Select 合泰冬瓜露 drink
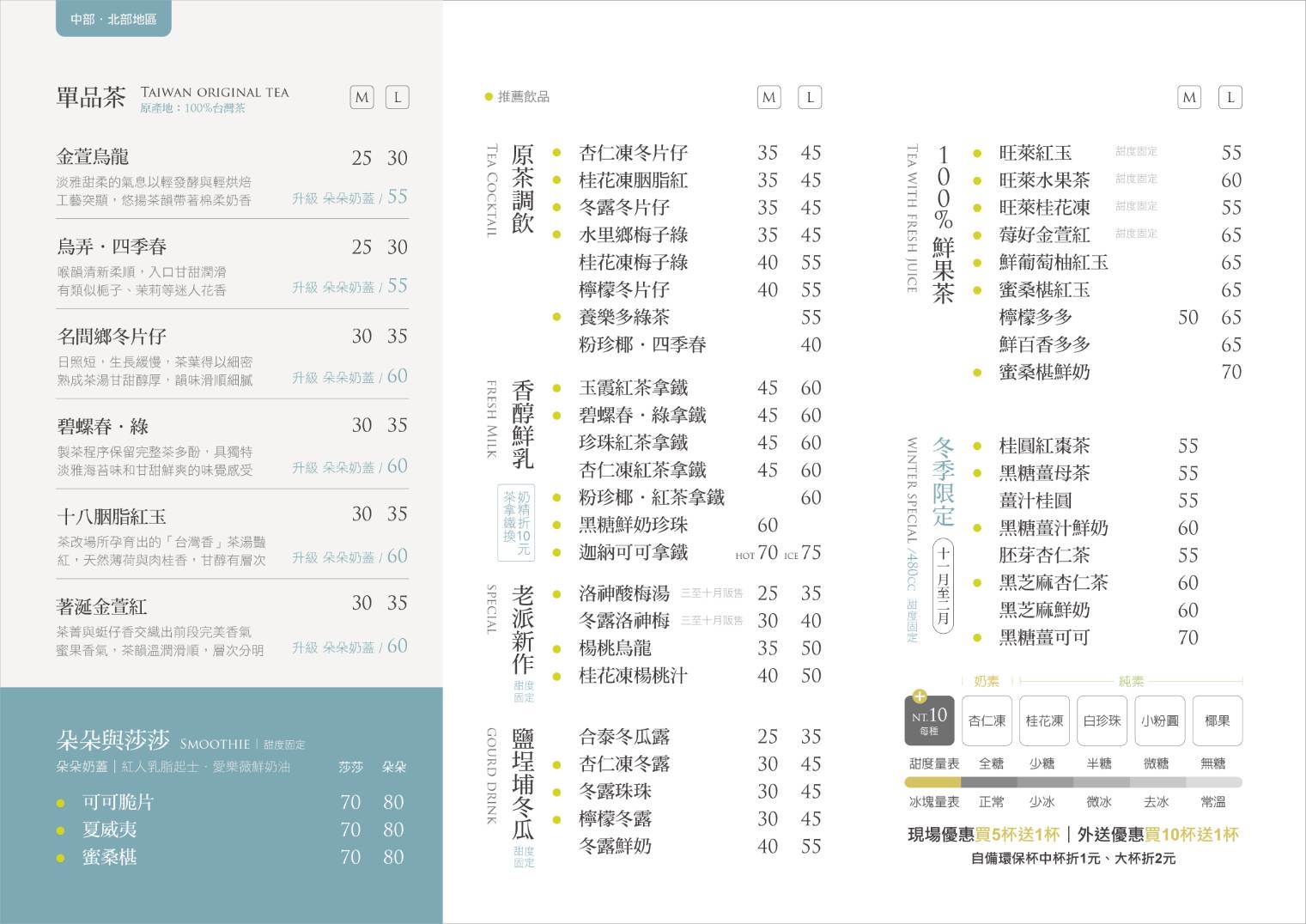The image size is (1306, 924). (624, 737)
